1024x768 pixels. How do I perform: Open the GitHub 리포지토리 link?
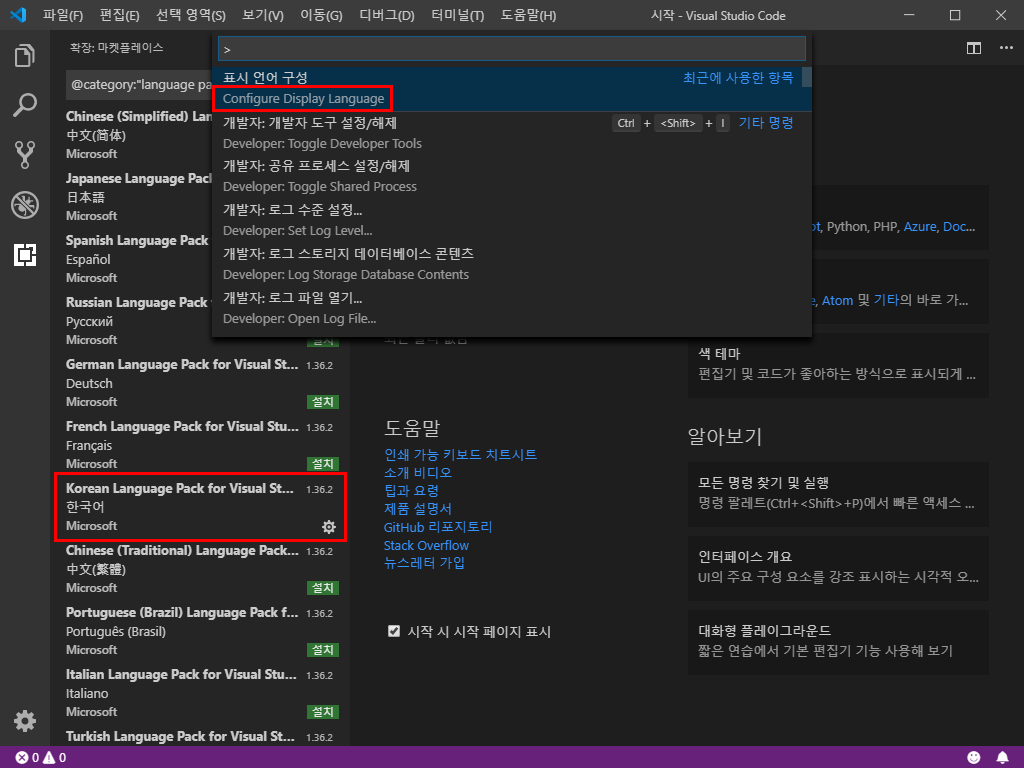(x=438, y=527)
